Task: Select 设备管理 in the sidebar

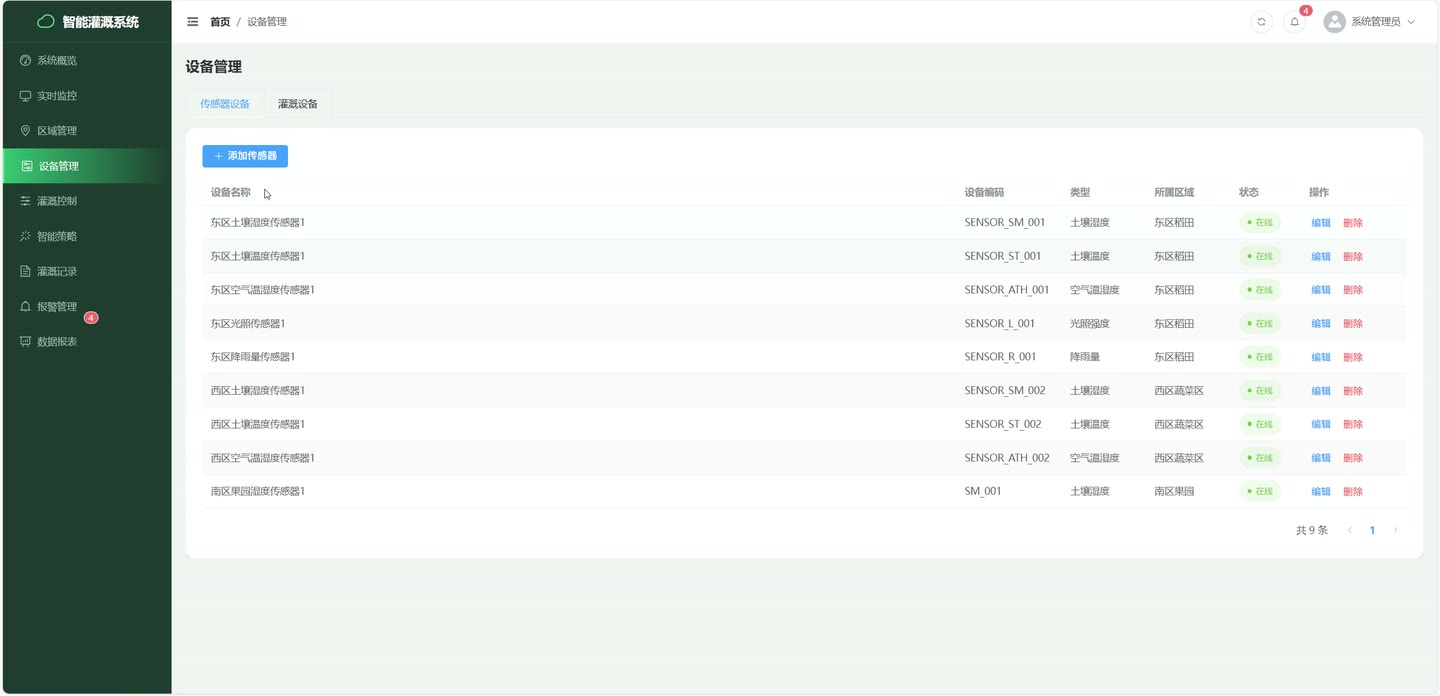Action: 87,166
